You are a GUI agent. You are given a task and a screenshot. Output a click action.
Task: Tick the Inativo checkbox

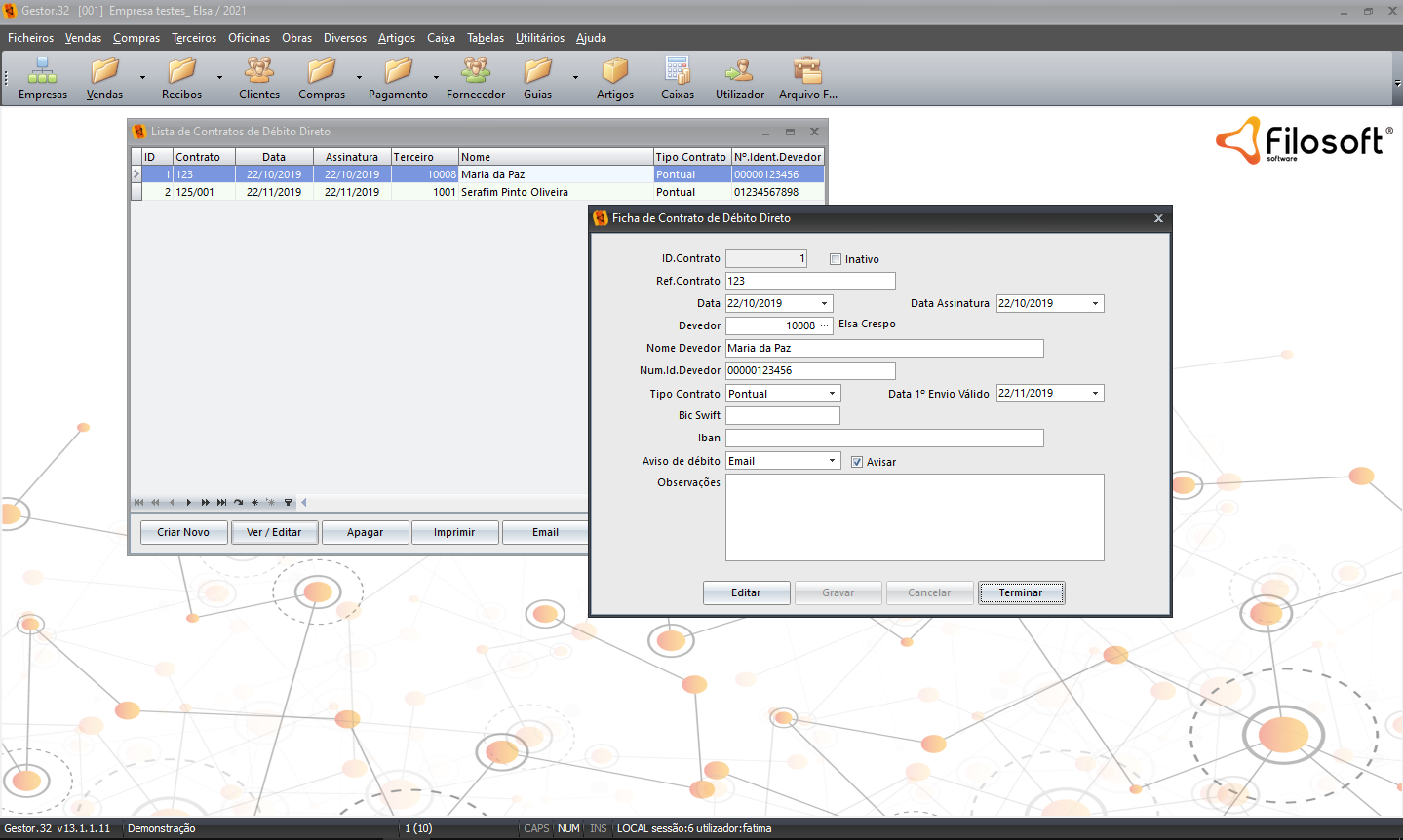point(836,259)
